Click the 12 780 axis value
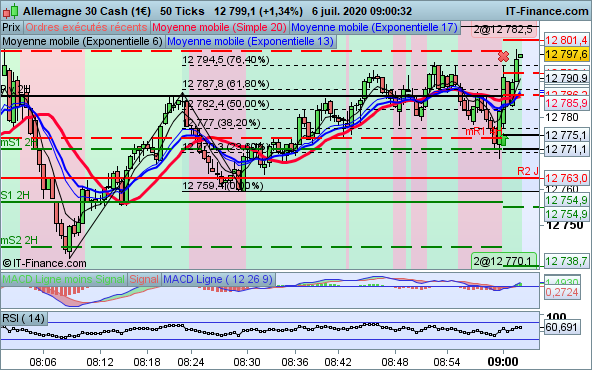The width and height of the screenshot is (592, 370). click(562, 117)
